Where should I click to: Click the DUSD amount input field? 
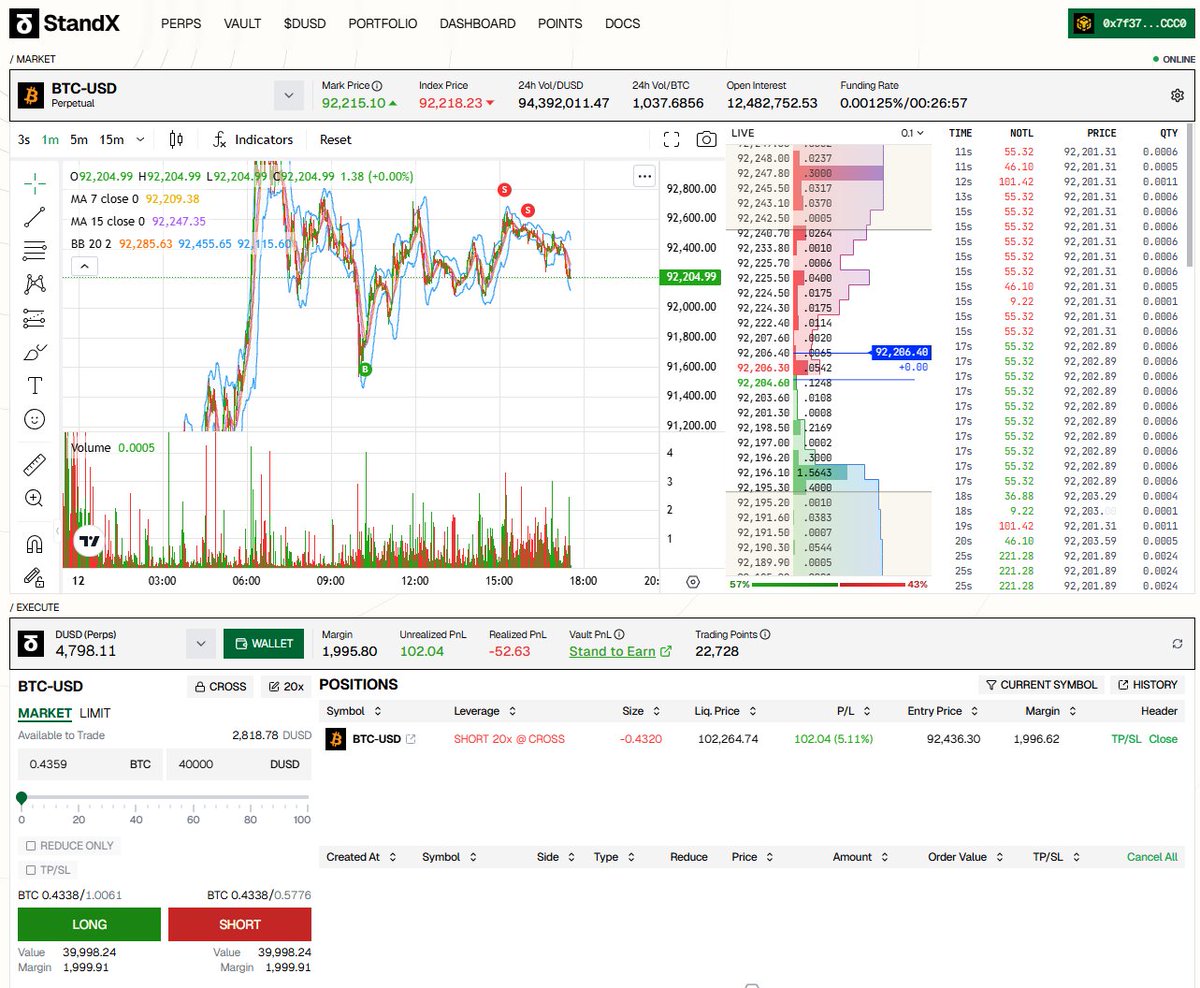point(239,763)
